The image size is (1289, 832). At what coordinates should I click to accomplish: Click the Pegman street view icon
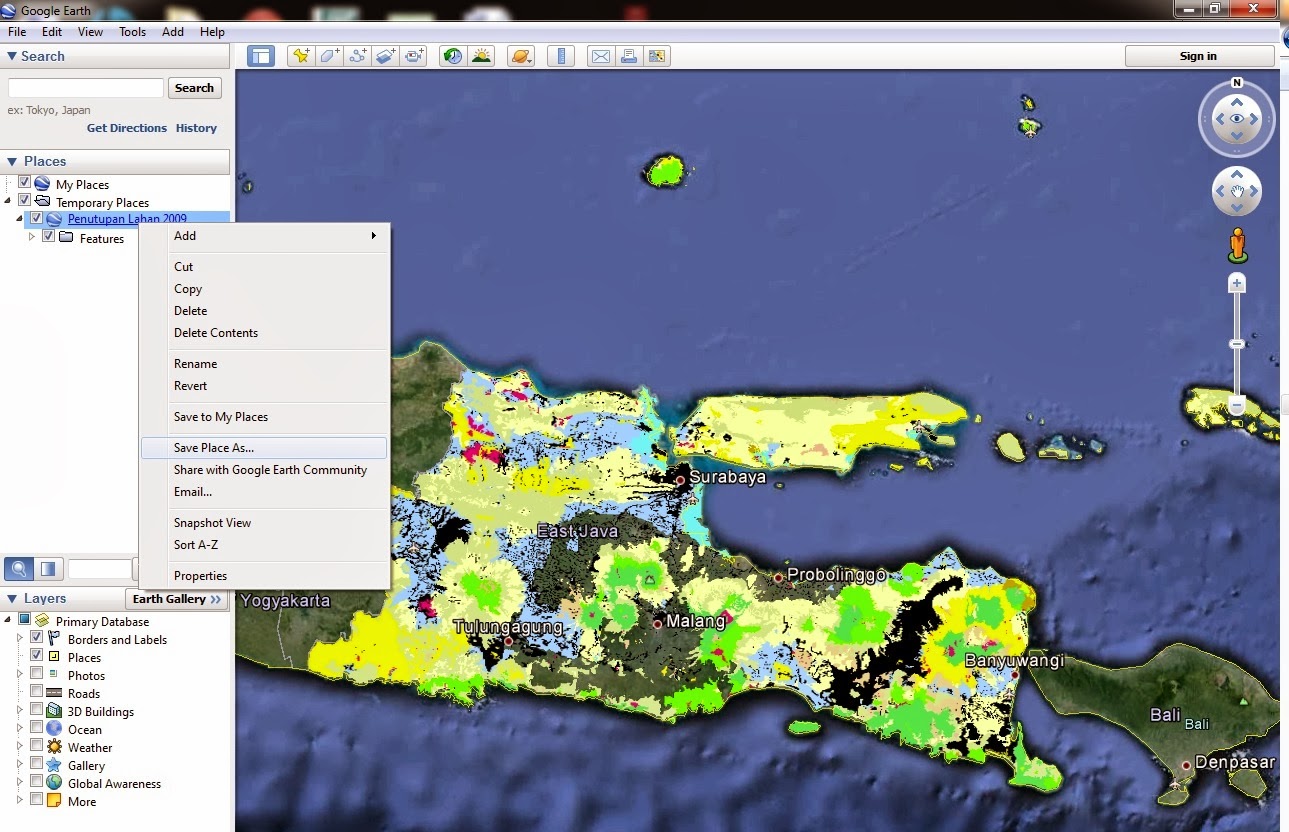1238,245
